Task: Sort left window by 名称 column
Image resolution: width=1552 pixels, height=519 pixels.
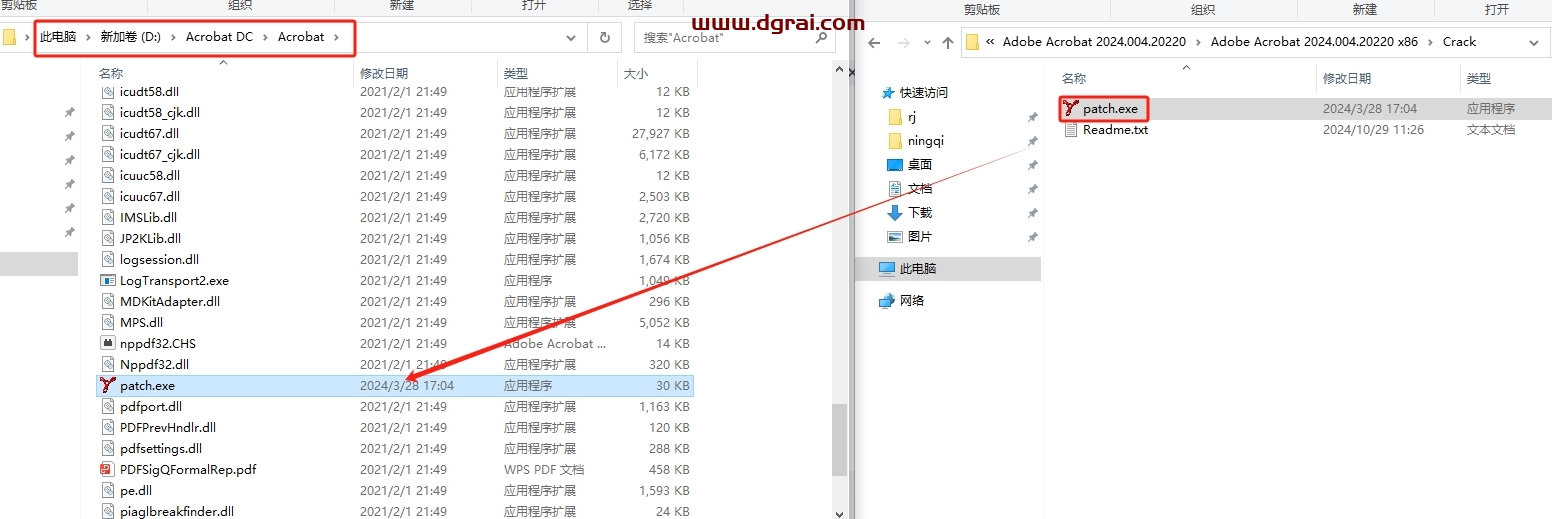Action: pos(111,73)
